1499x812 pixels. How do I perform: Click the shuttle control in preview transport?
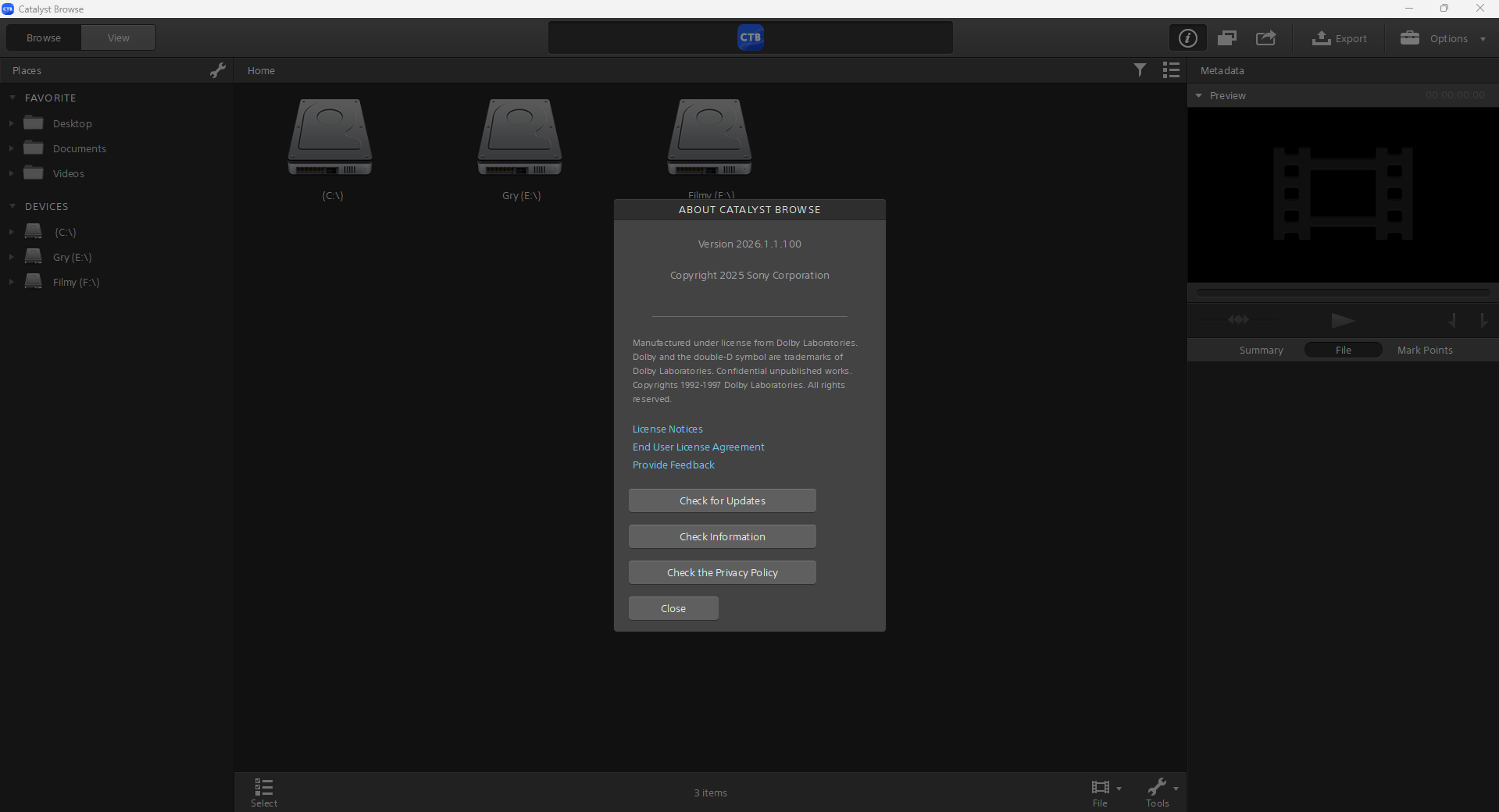[x=1239, y=319]
